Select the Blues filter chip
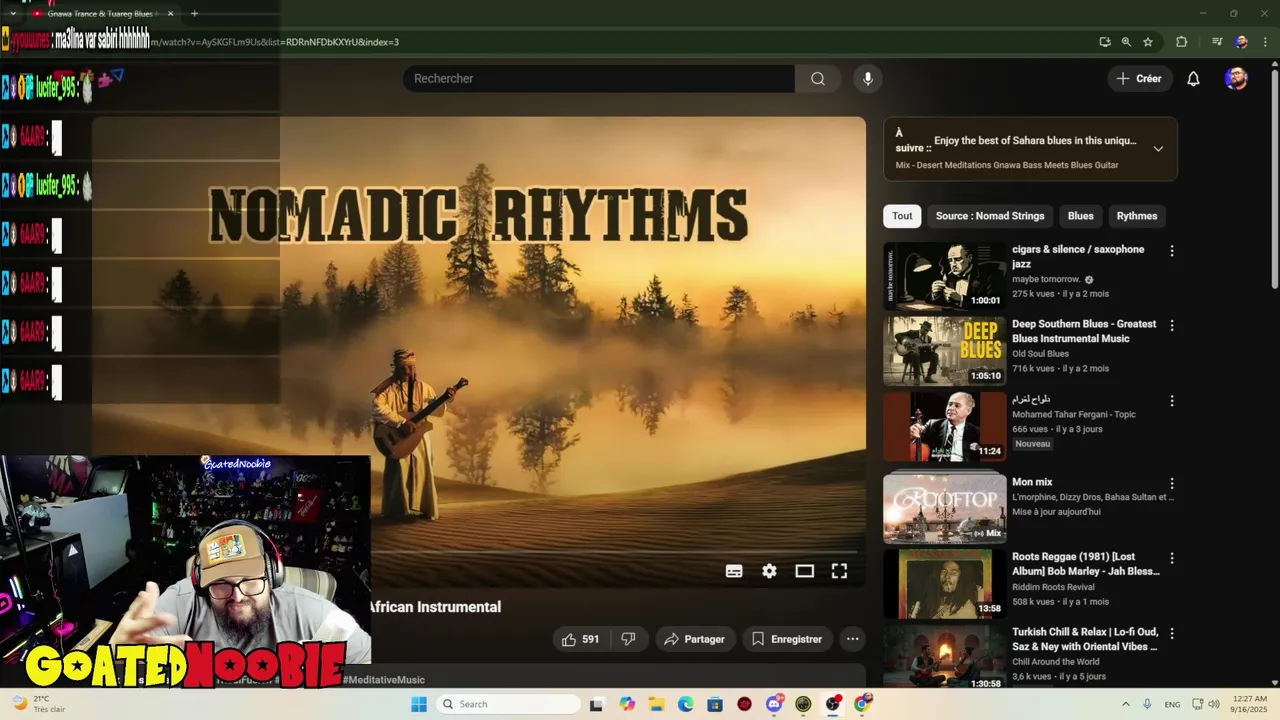 pyautogui.click(x=1080, y=216)
